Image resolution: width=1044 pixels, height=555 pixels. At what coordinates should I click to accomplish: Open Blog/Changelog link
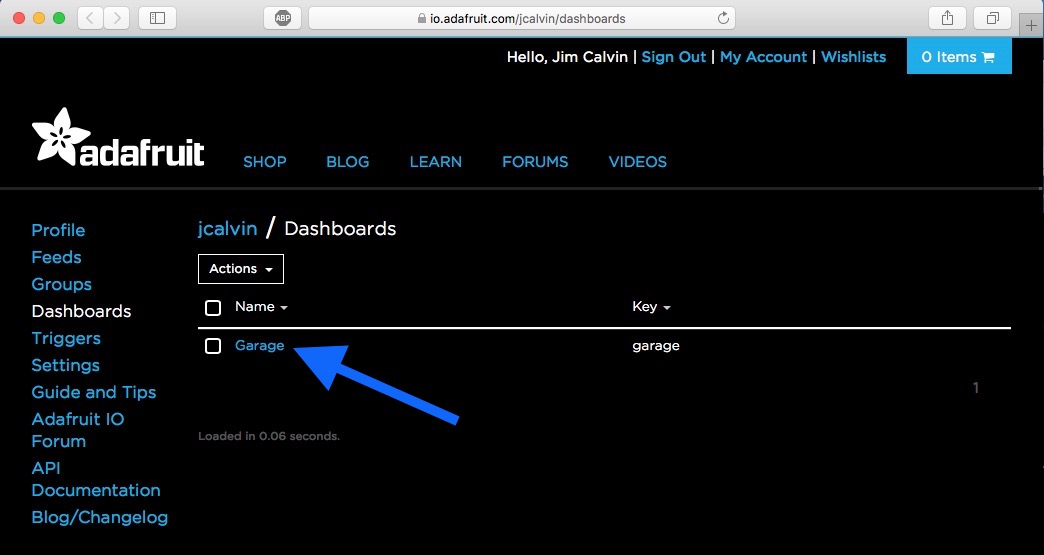[x=100, y=517]
